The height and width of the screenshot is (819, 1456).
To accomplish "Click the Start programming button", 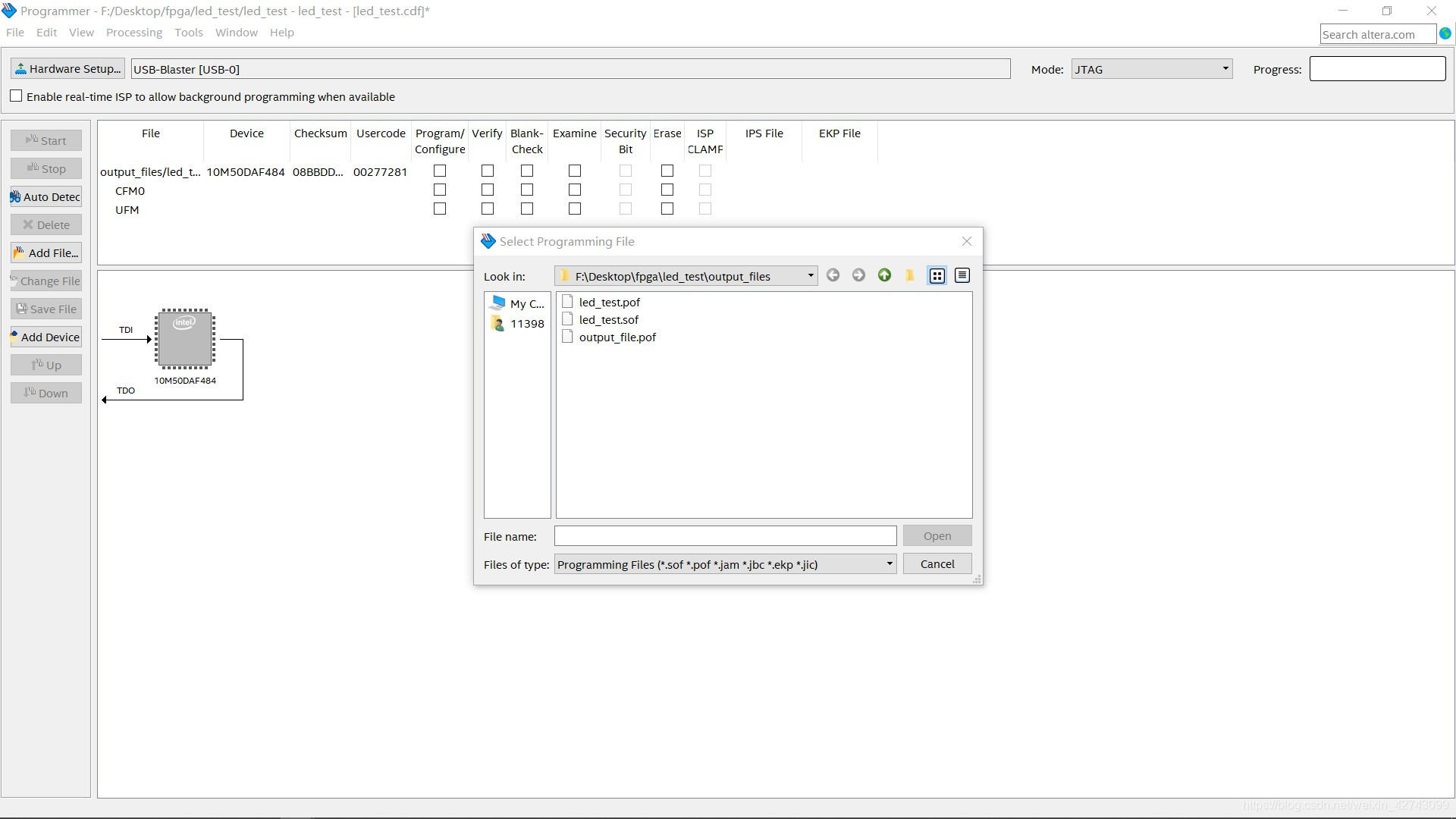I will [46, 140].
